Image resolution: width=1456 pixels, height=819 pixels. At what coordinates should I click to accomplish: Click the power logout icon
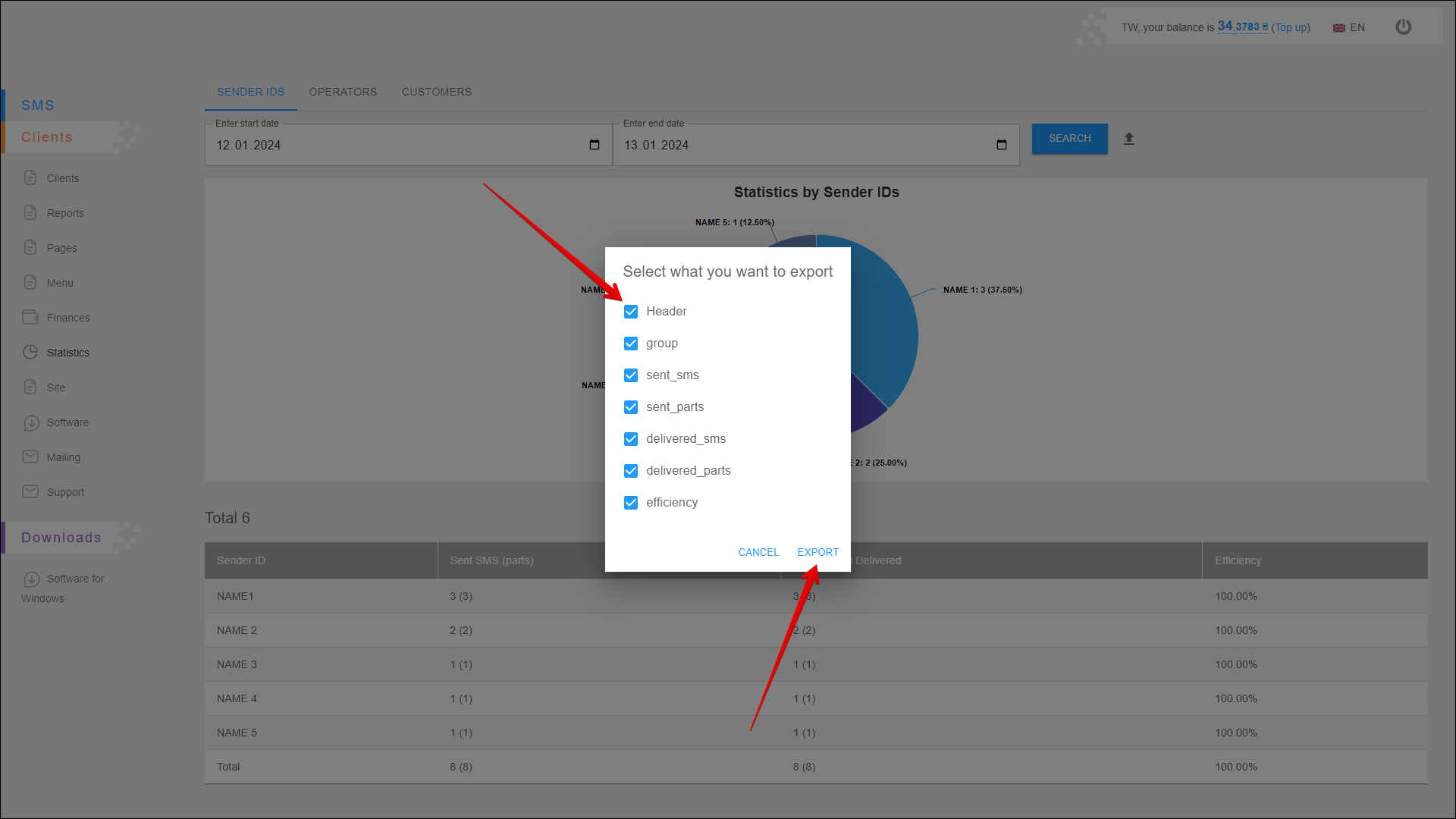(x=1404, y=27)
